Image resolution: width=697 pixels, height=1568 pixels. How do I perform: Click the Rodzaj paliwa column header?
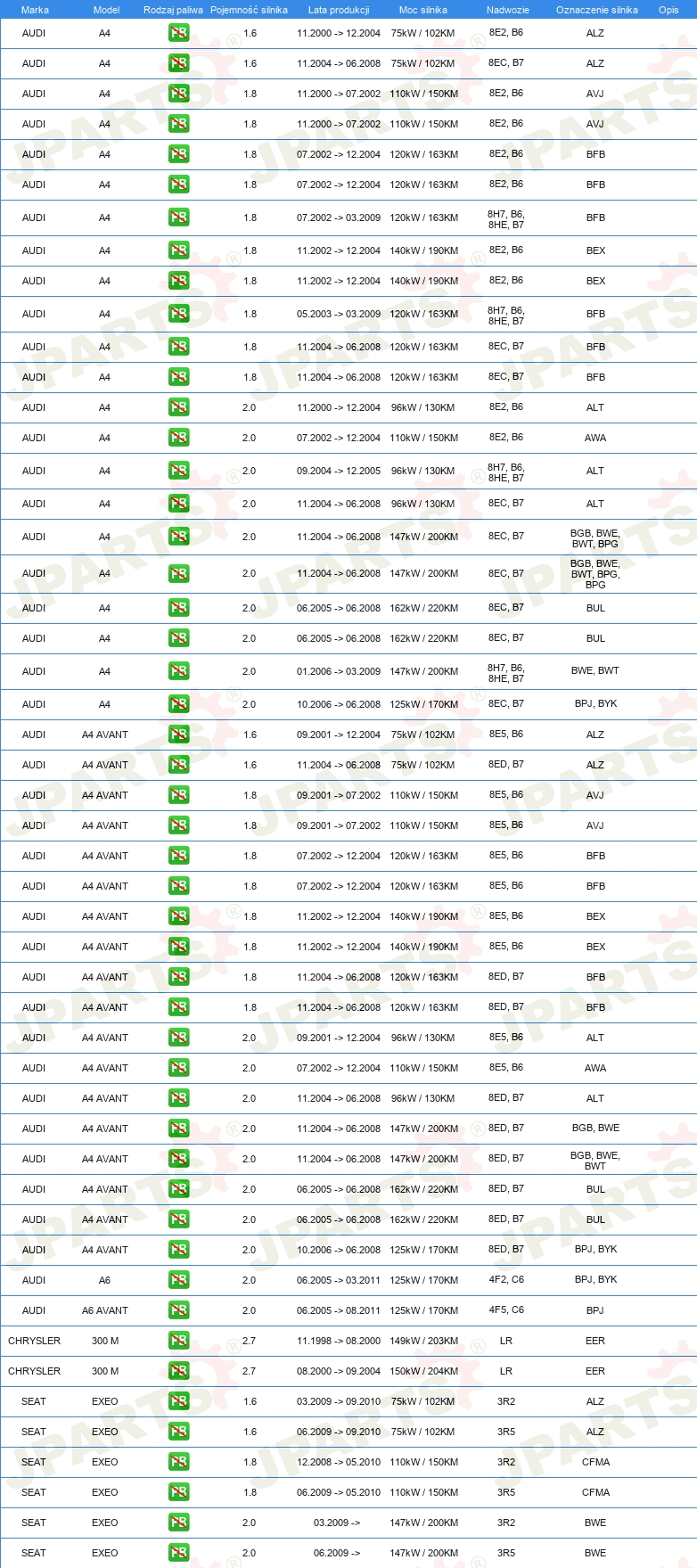[173, 10]
